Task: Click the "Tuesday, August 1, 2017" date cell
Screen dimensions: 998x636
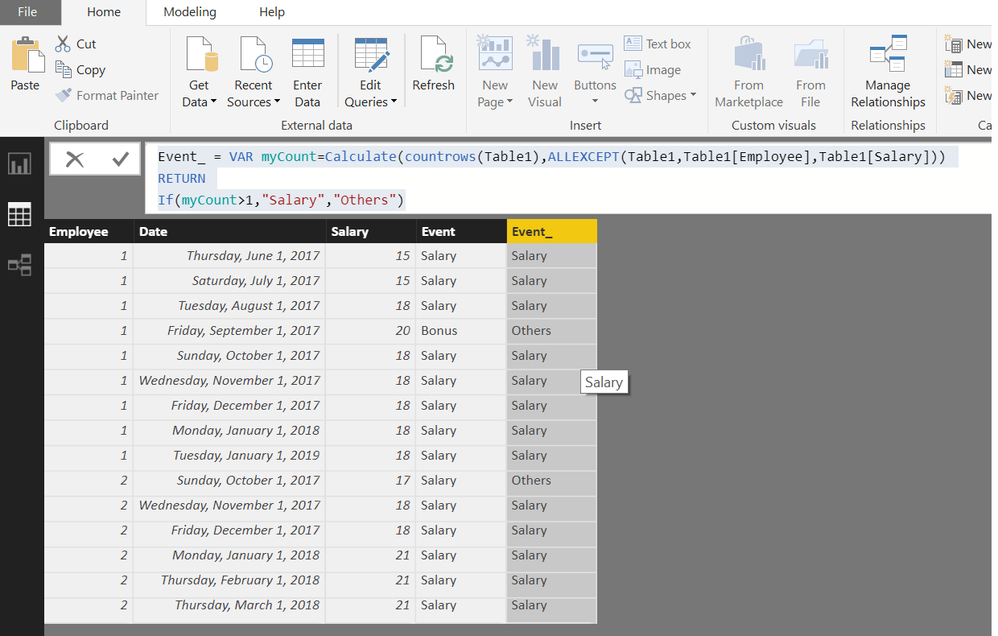Action: [x=230, y=306]
